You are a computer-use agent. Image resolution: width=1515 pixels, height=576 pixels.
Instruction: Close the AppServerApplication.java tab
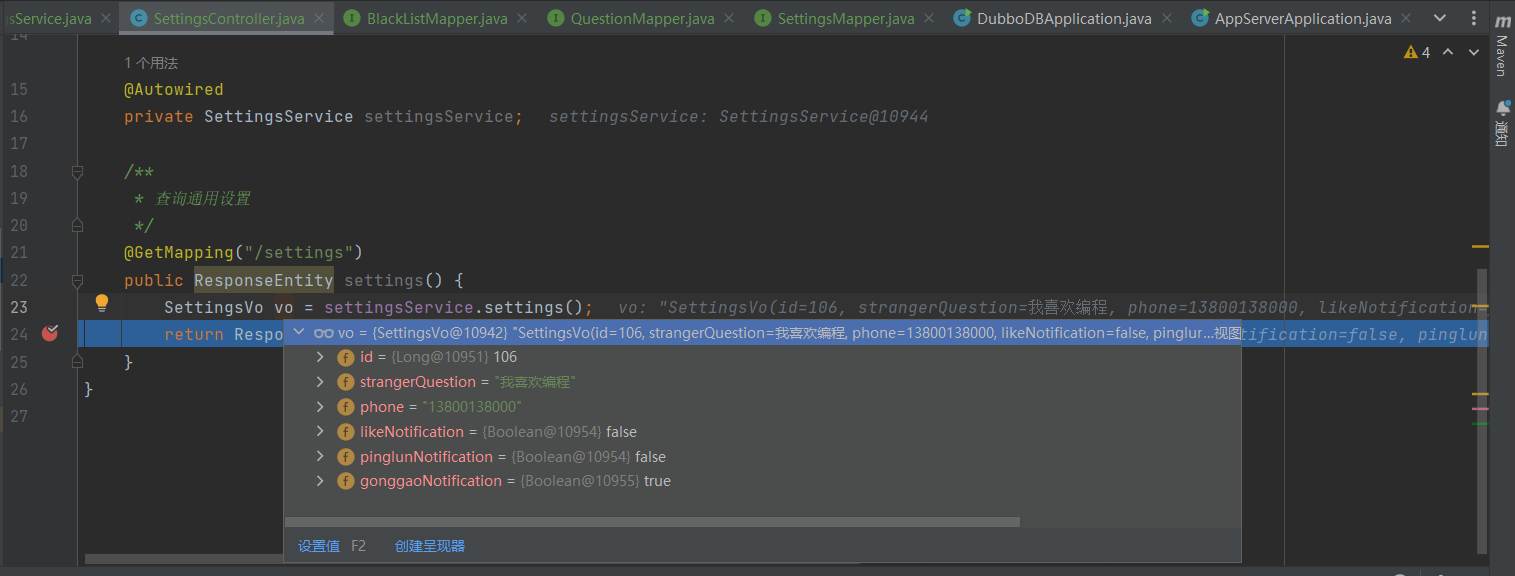[1406, 18]
